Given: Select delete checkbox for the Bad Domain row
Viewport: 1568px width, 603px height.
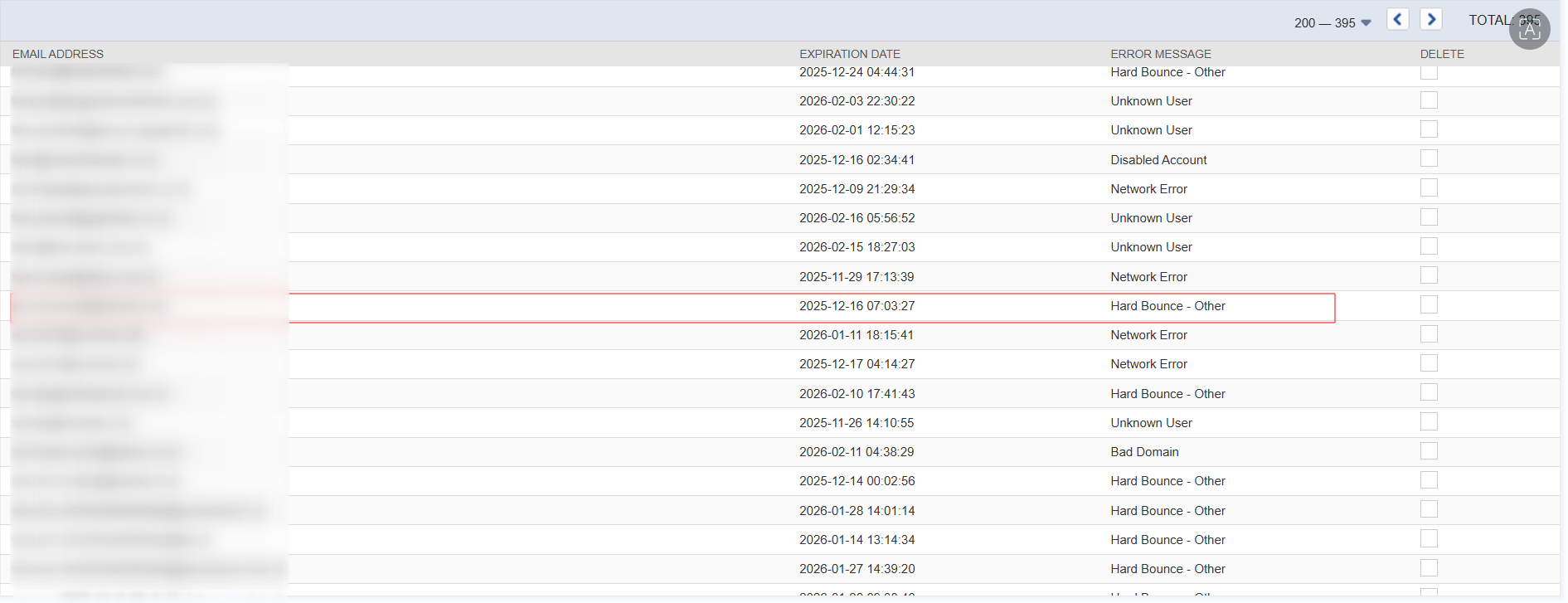Looking at the screenshot, I should coord(1428,451).
